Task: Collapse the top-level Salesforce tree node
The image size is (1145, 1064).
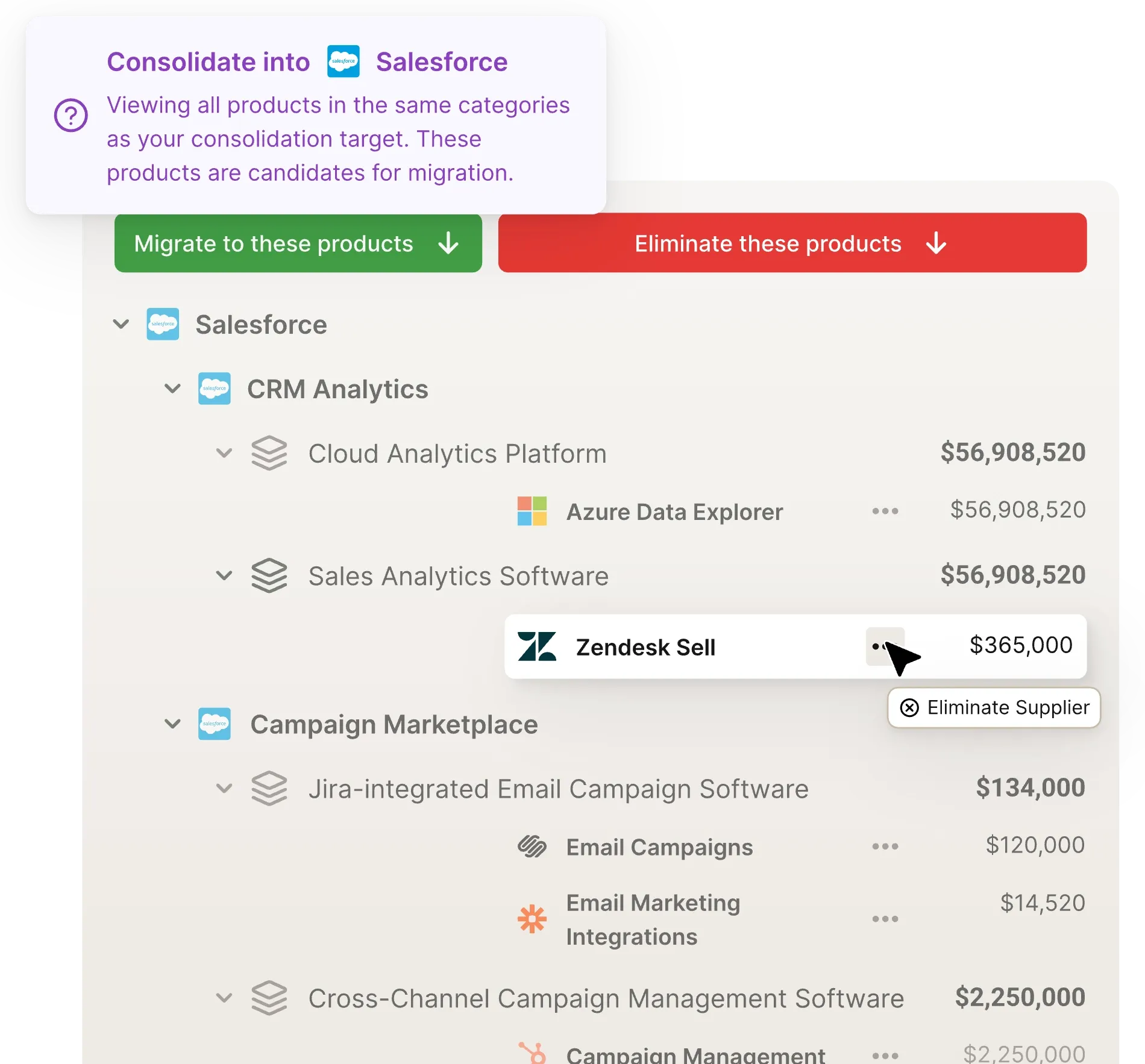Action: click(x=121, y=324)
